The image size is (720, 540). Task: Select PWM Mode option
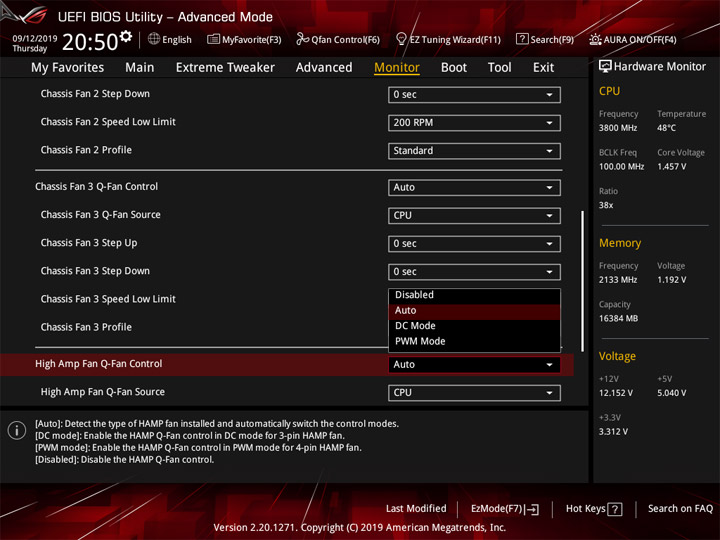(474, 341)
